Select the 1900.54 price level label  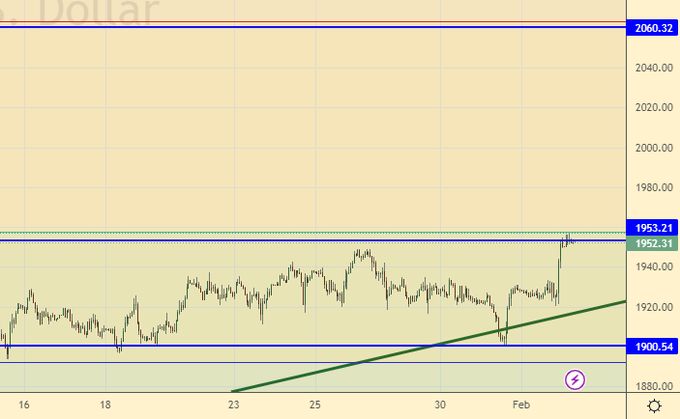coord(652,346)
